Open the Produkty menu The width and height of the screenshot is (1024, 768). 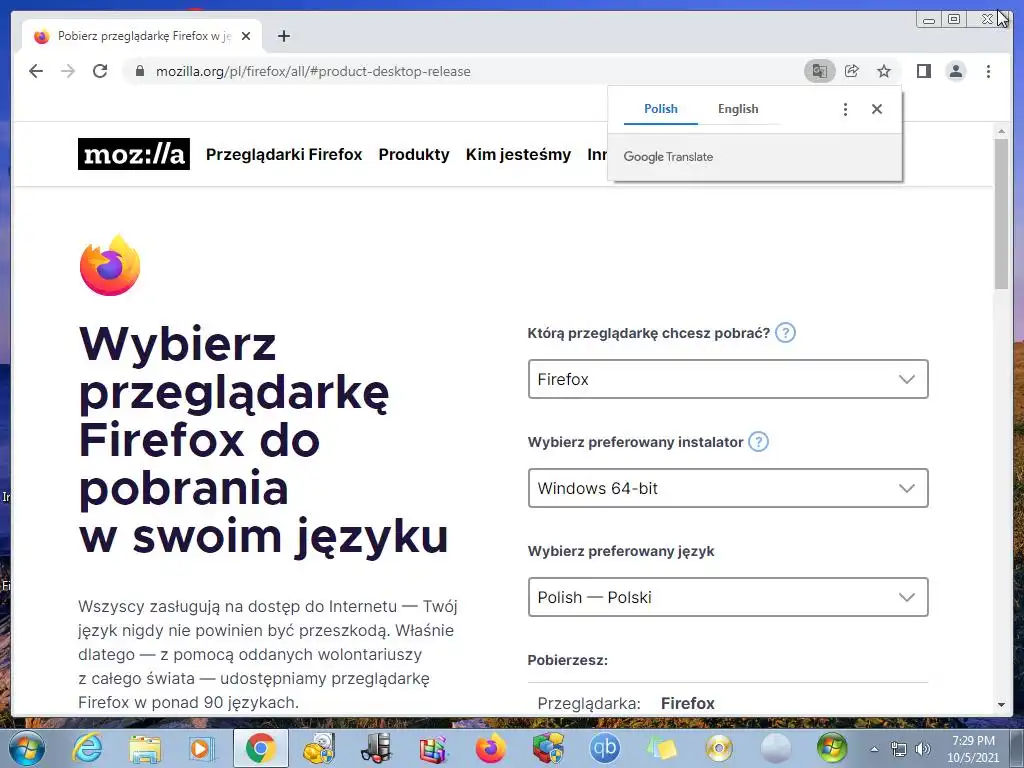coord(414,155)
